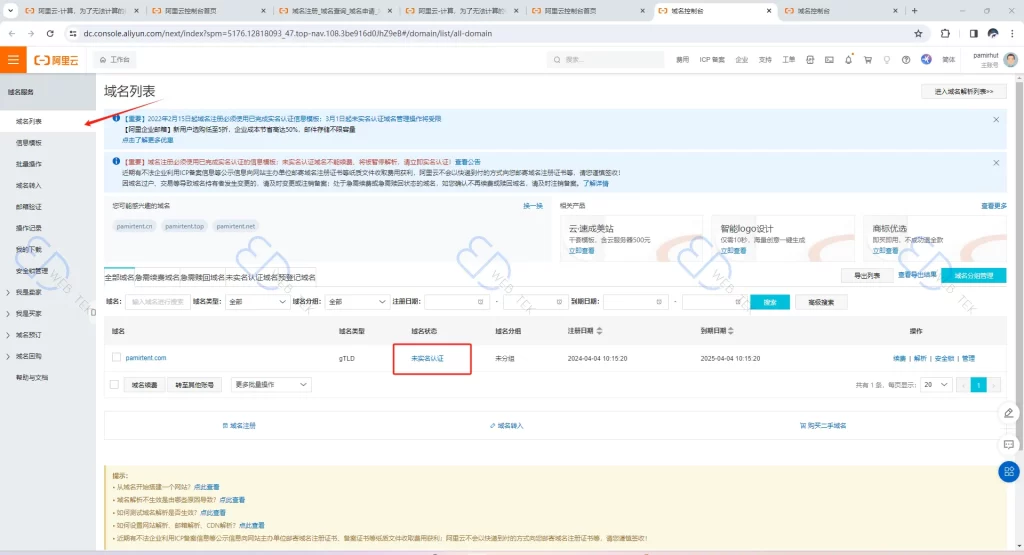Close the second blue notice banner
This screenshot has height=555, width=1024.
[x=996, y=163]
